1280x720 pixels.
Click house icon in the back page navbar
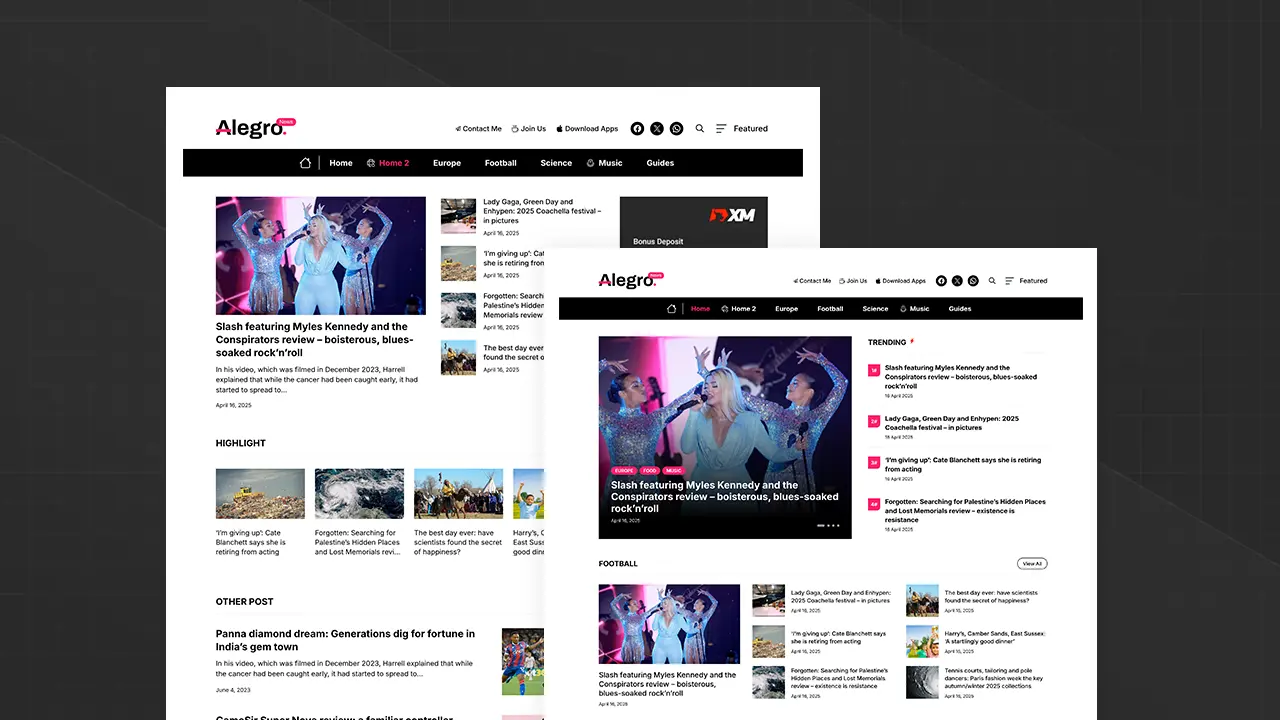pos(305,163)
